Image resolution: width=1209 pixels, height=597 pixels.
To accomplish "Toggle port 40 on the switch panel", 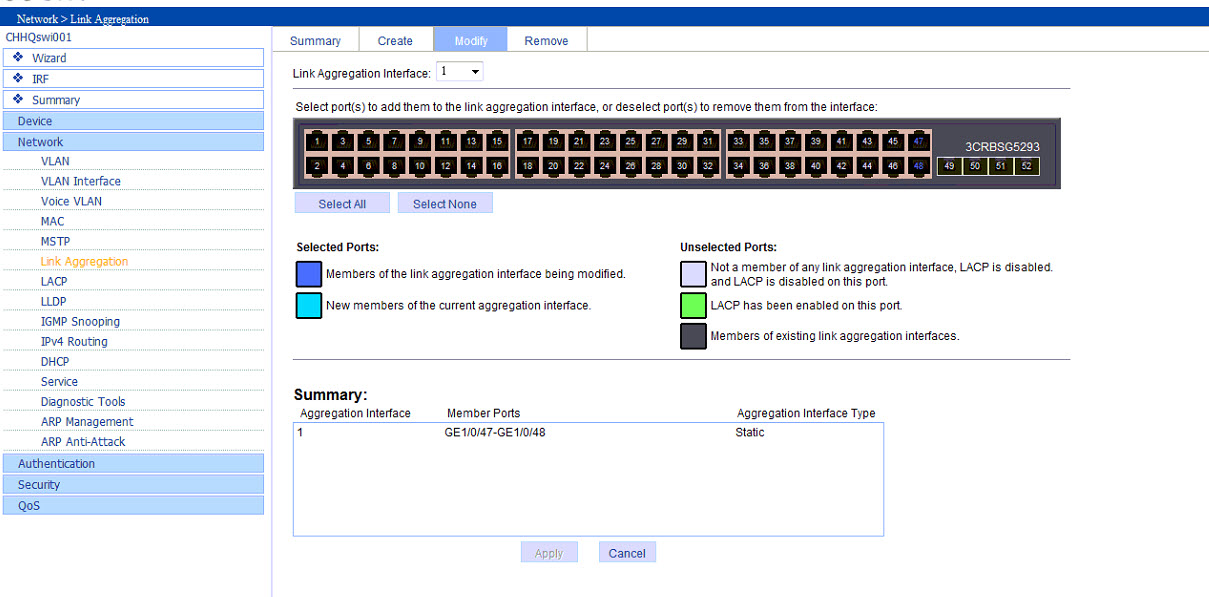I will [x=816, y=166].
